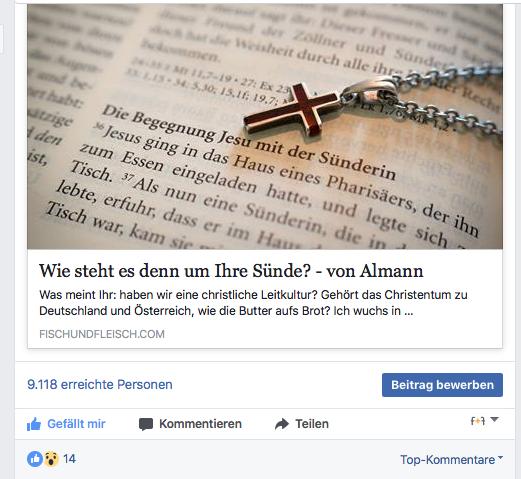
Task: Open the Bible and cross preview image
Action: click(x=265, y=127)
